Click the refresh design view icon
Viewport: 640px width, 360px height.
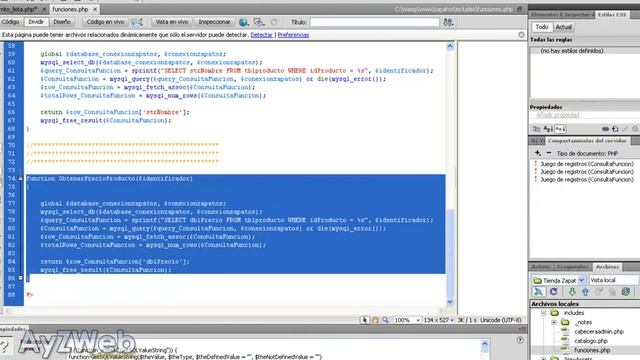pos(274,22)
